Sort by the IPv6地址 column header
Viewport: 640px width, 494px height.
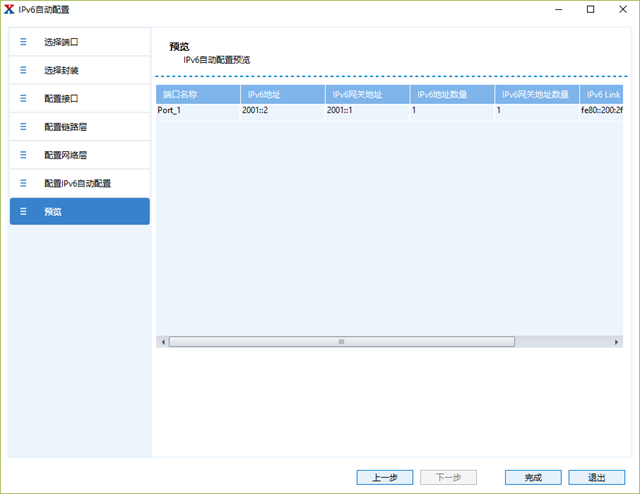(x=283, y=94)
